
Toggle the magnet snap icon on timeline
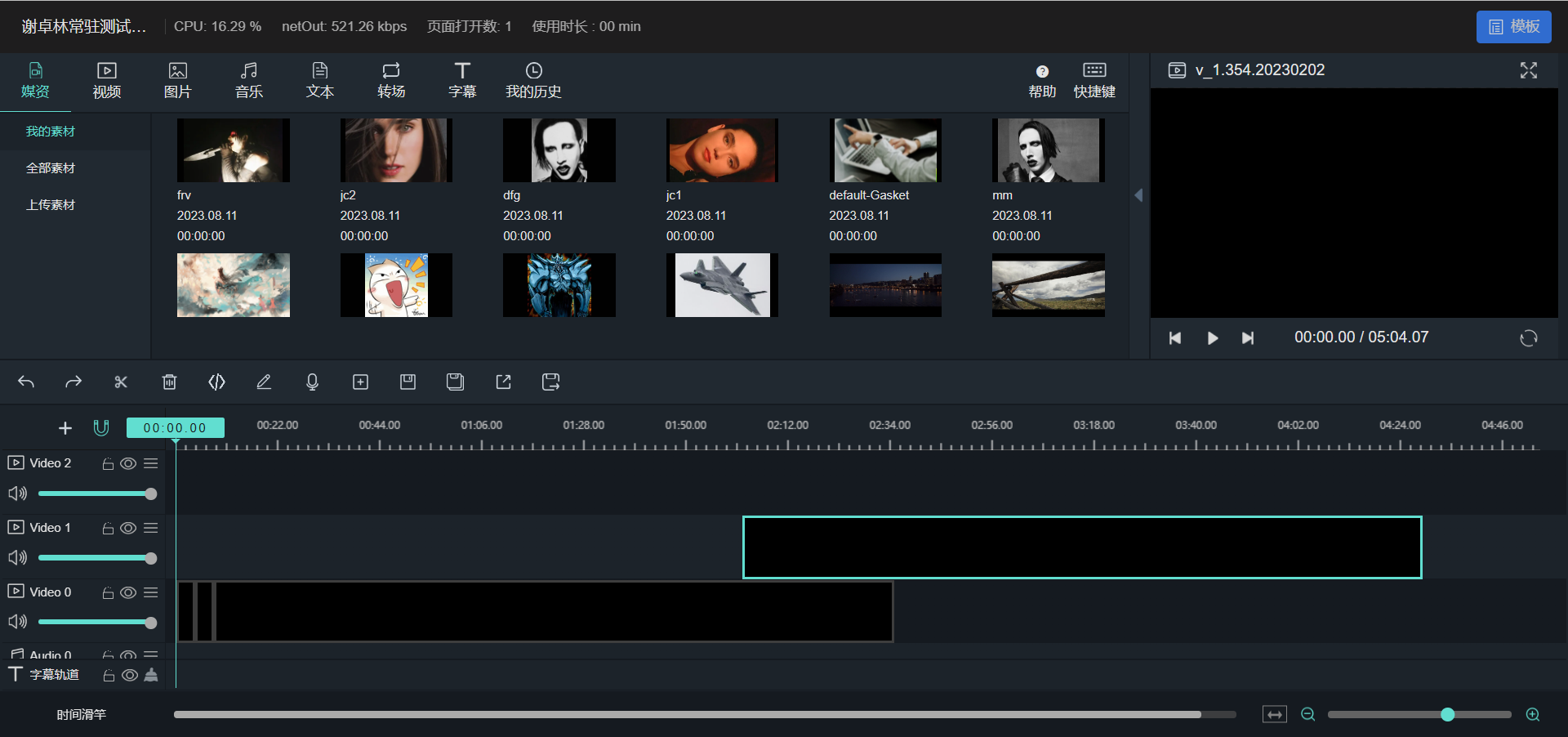pos(101,427)
